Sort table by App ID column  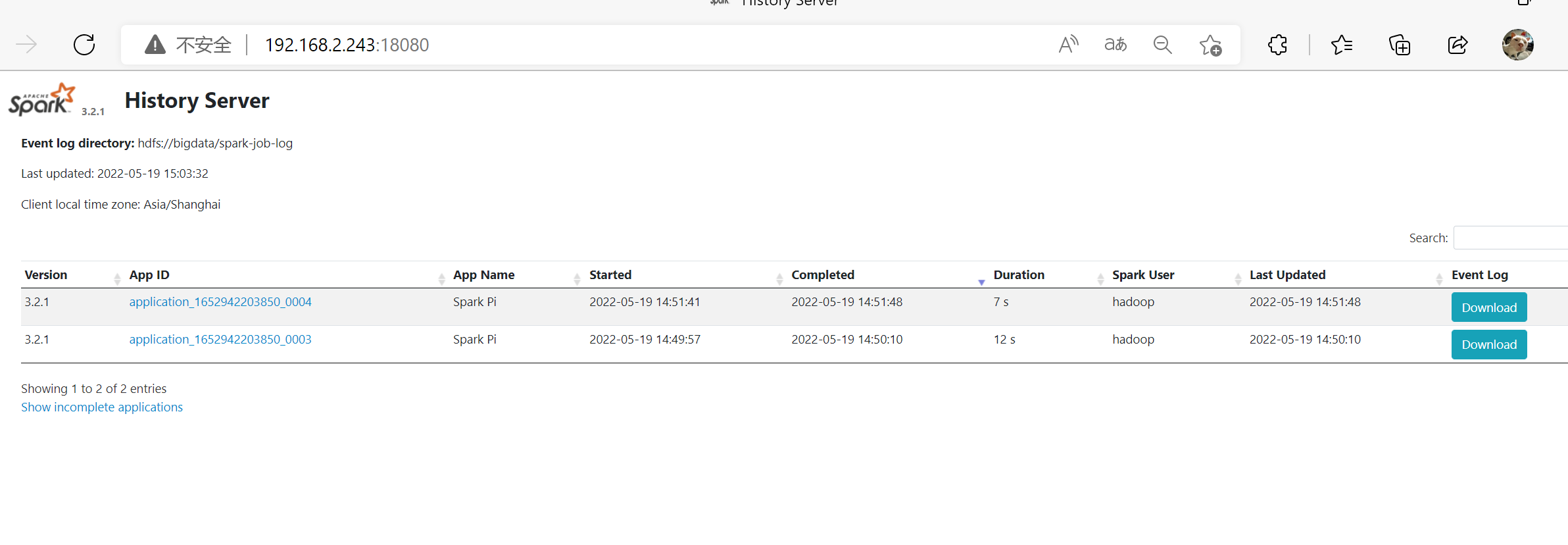pyautogui.click(x=149, y=275)
